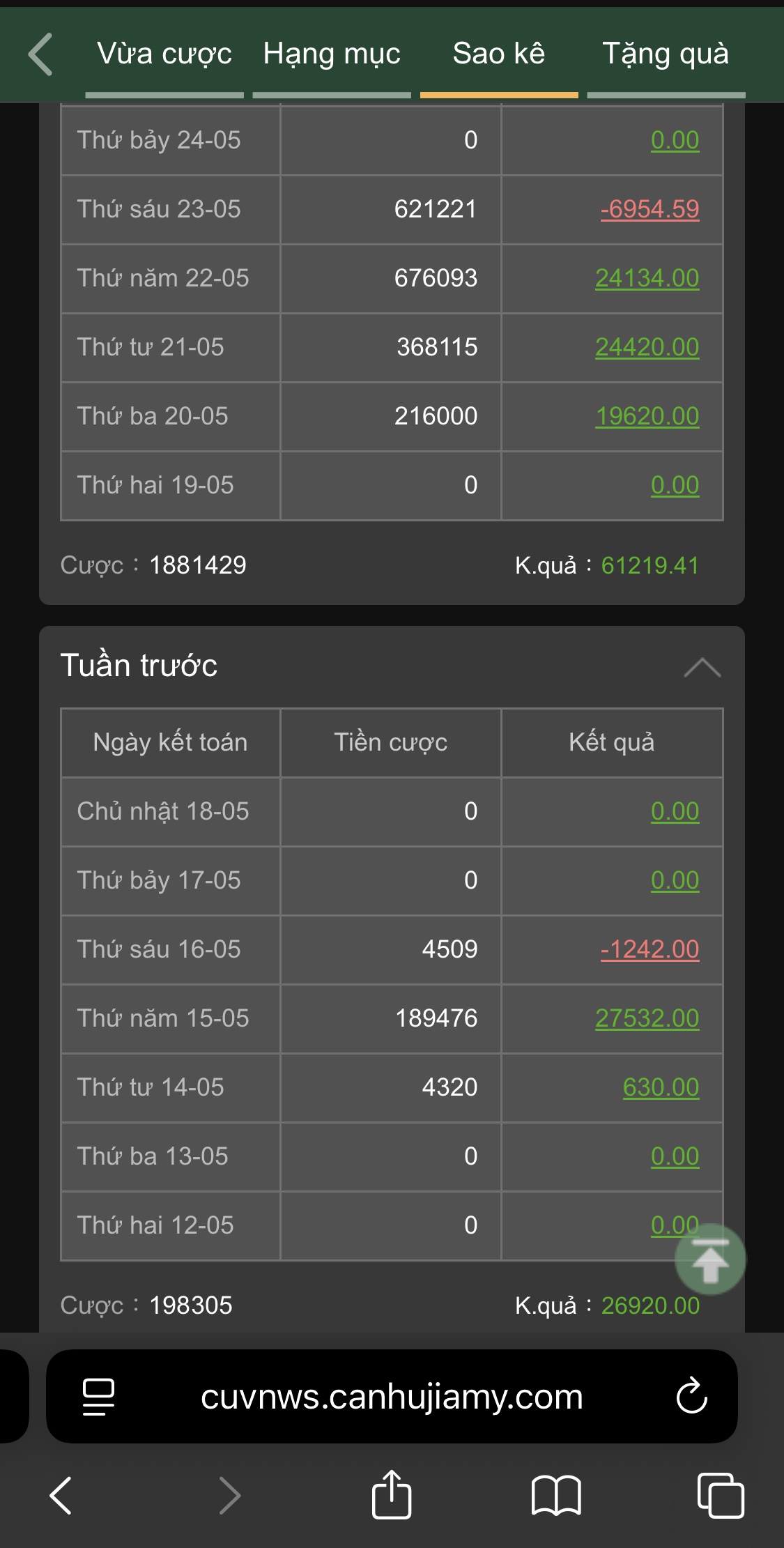The image size is (784, 1548).
Task: Open the -1242.00 result for 16-05
Action: (650, 949)
